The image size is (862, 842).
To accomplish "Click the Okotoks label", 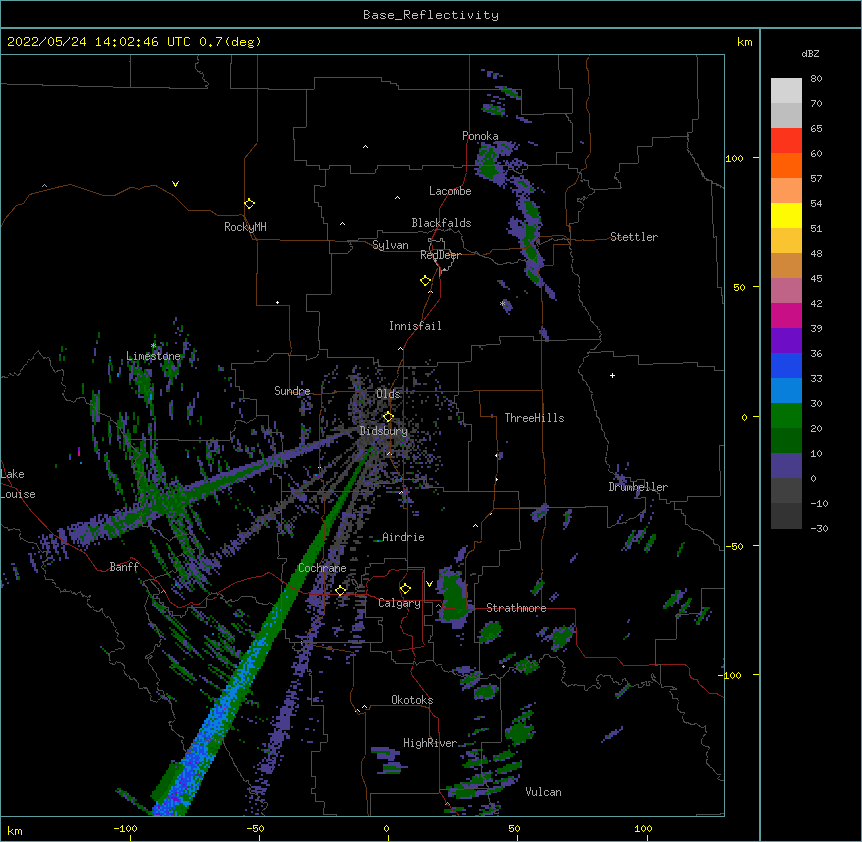I will click(412, 700).
